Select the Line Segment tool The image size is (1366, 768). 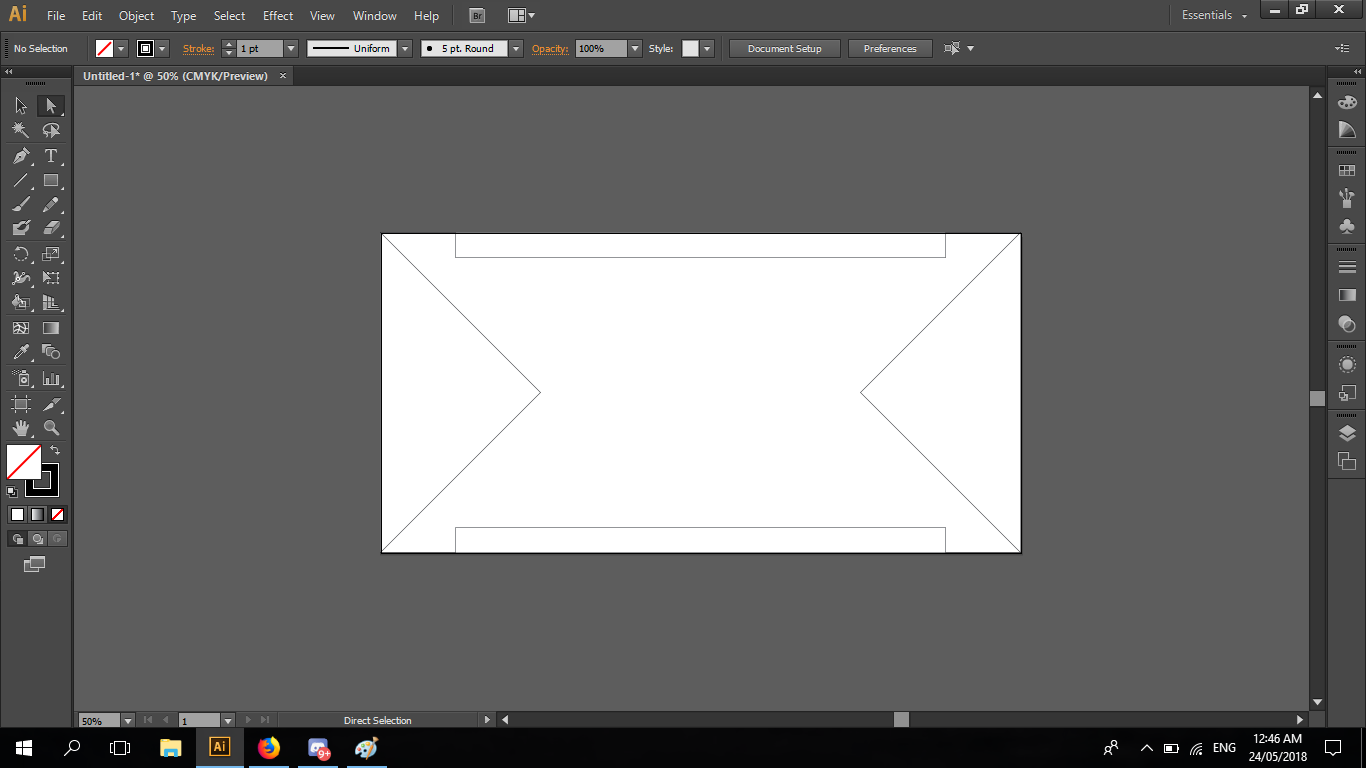pyautogui.click(x=21, y=181)
